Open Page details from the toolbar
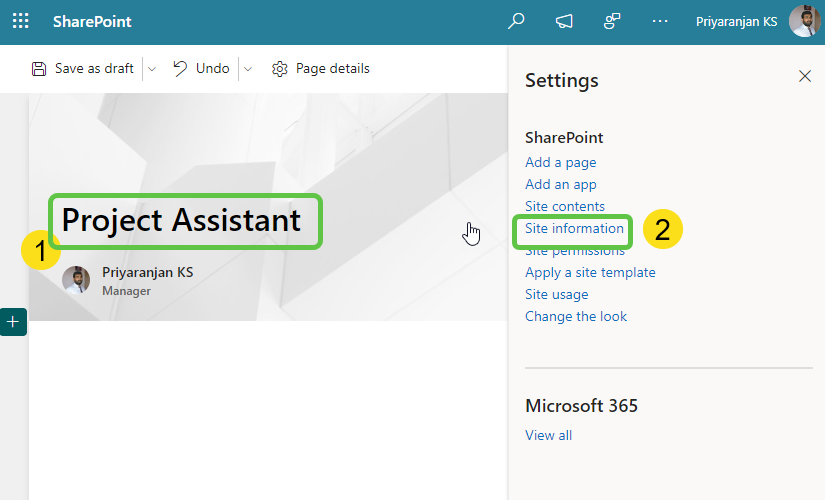Screen dimensions: 825x500 [321, 69]
